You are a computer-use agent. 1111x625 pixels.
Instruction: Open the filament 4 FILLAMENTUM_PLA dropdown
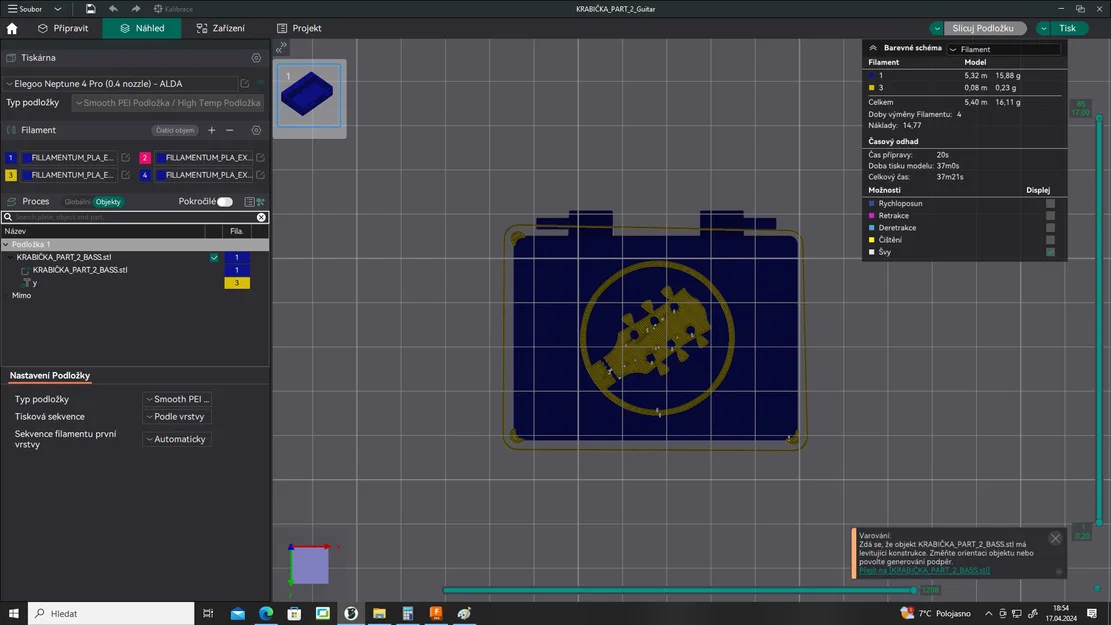204,175
